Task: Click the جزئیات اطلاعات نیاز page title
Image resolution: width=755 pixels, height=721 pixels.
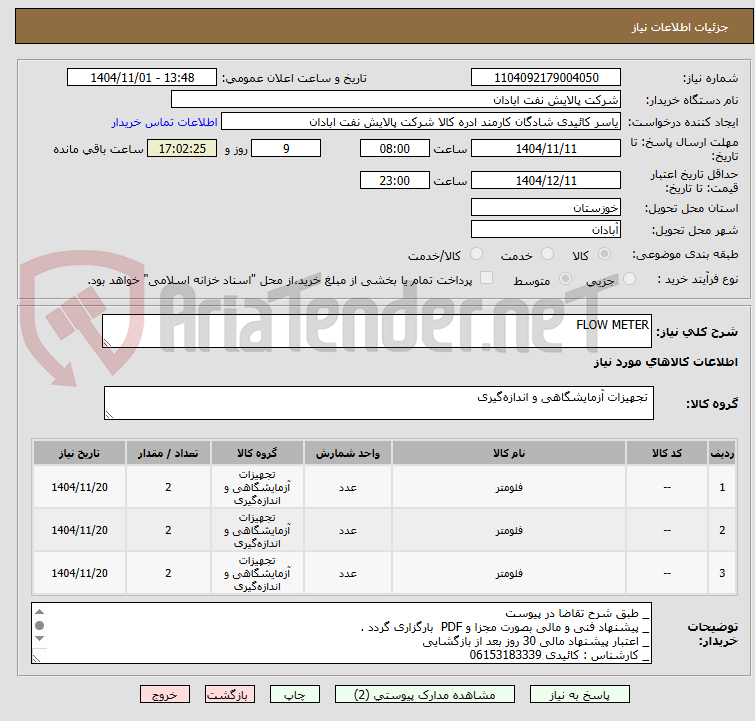Action: [680, 27]
